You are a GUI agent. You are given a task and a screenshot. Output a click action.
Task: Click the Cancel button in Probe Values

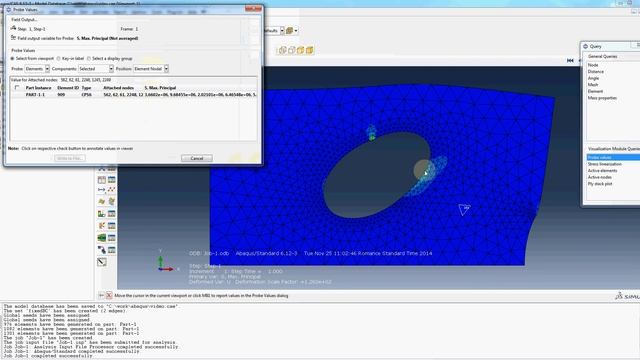pyautogui.click(x=197, y=158)
